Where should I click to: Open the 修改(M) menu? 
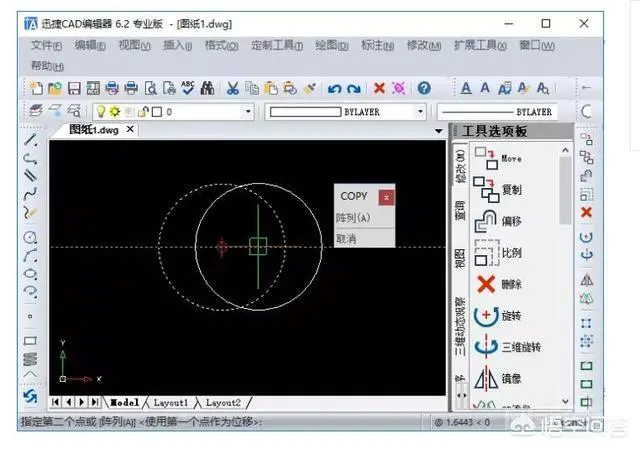[x=424, y=45]
